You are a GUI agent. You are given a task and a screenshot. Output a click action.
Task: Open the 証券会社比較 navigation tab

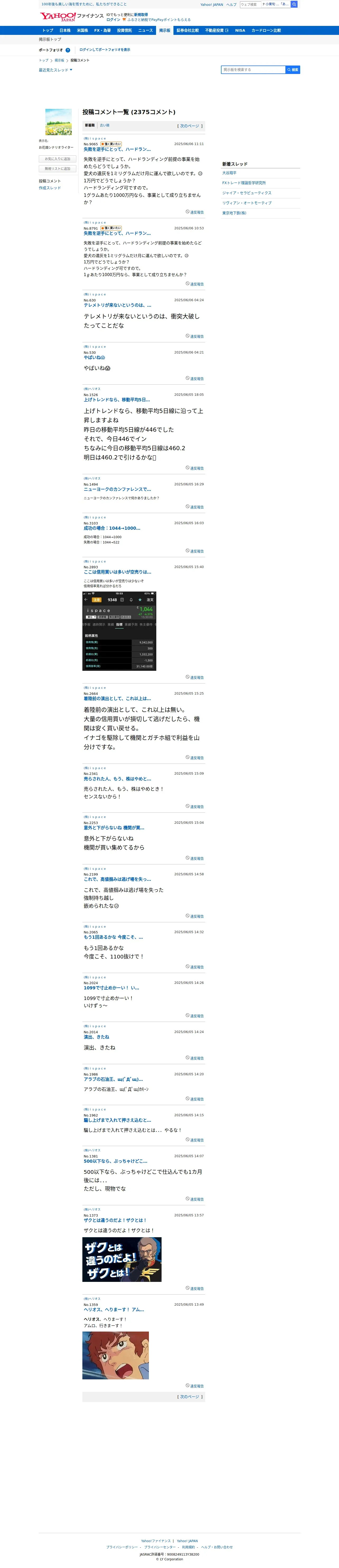[x=187, y=30]
